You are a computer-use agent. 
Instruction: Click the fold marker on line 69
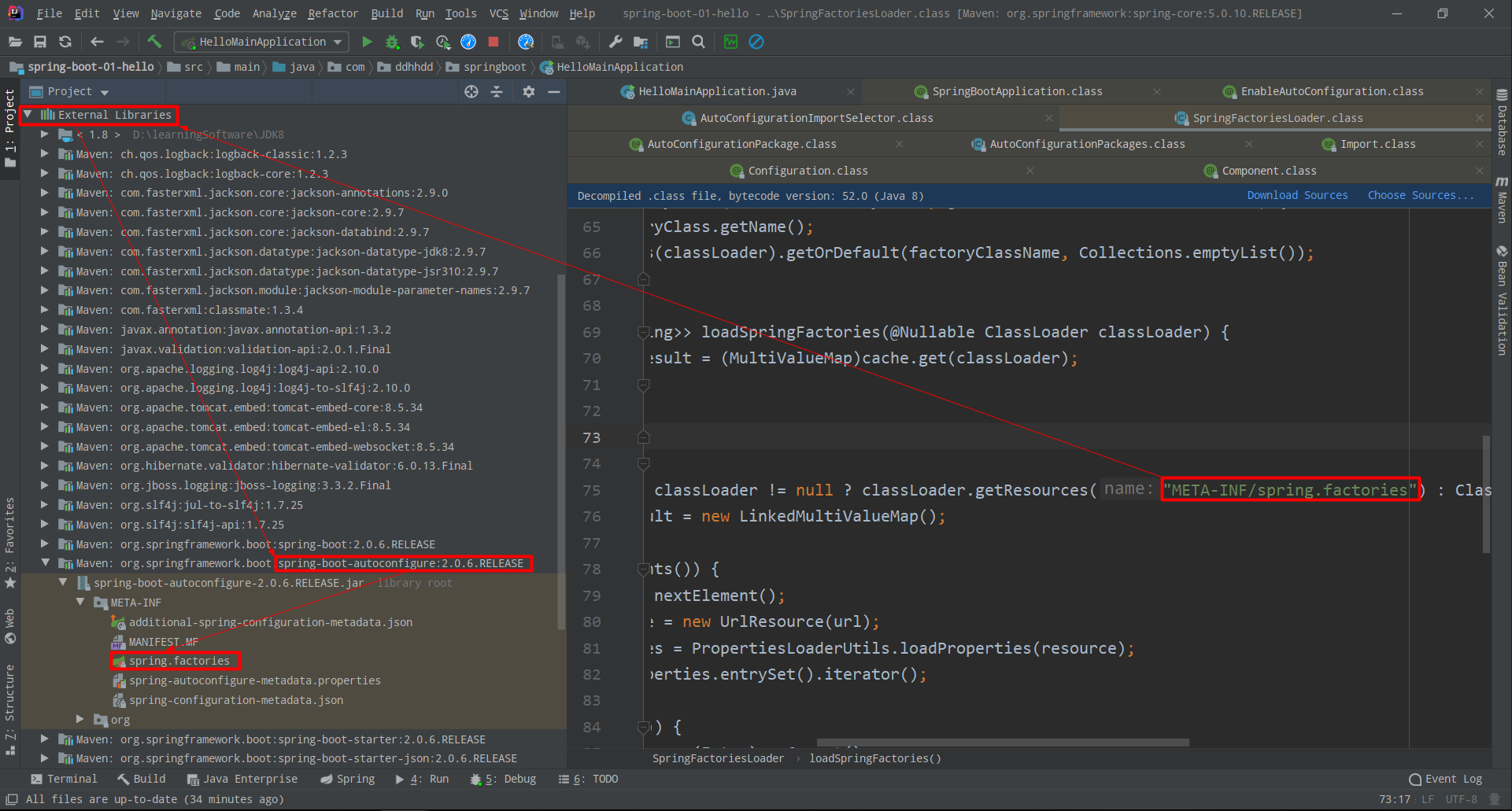[x=643, y=332]
